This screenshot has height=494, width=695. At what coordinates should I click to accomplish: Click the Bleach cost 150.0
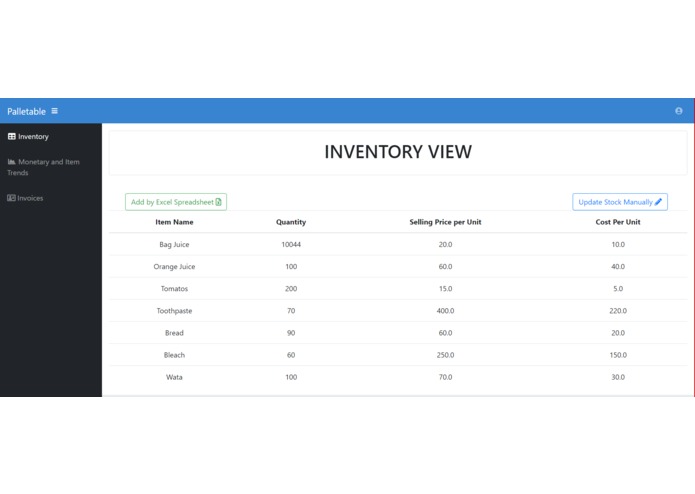pyautogui.click(x=618, y=355)
